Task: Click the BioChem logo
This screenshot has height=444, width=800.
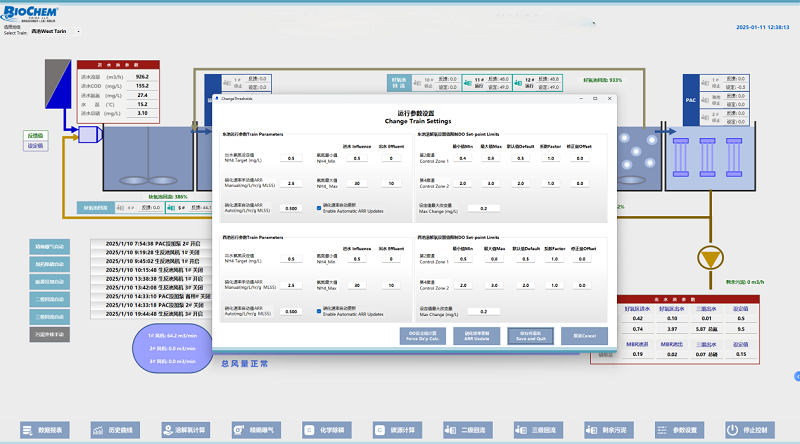Action: (31, 14)
